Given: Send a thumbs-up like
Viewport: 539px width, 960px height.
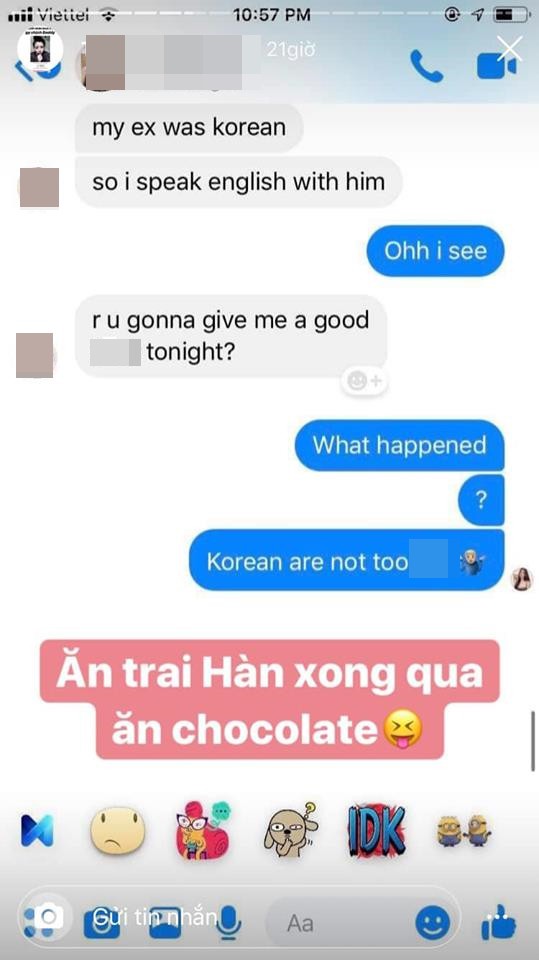Looking at the screenshot, I should coord(499,923).
